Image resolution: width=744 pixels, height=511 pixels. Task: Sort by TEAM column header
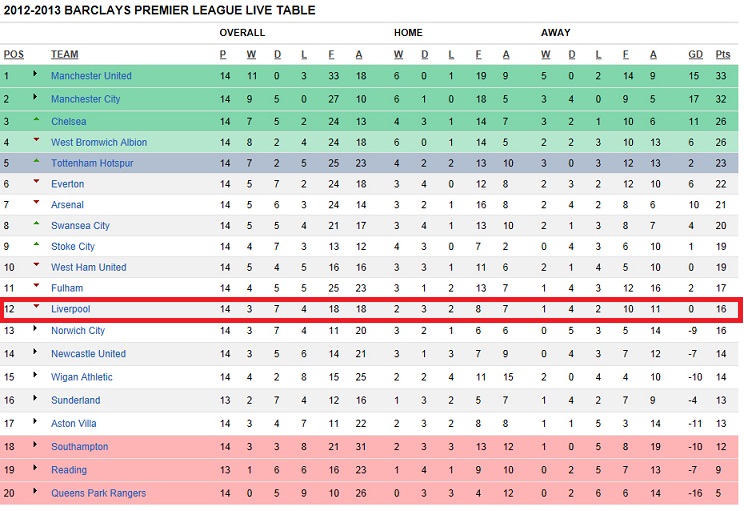coord(65,55)
